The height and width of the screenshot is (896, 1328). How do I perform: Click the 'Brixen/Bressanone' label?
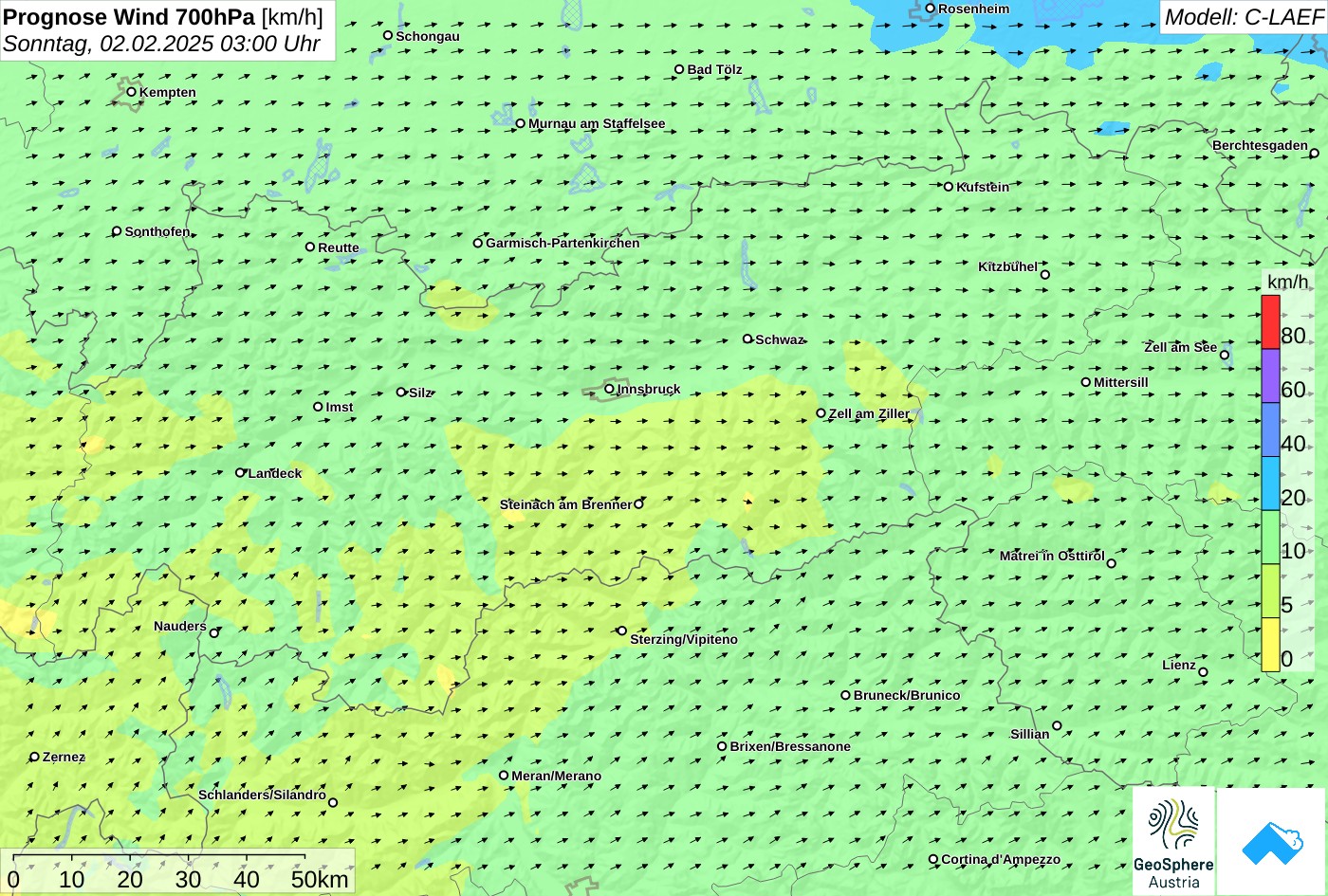coord(790,746)
